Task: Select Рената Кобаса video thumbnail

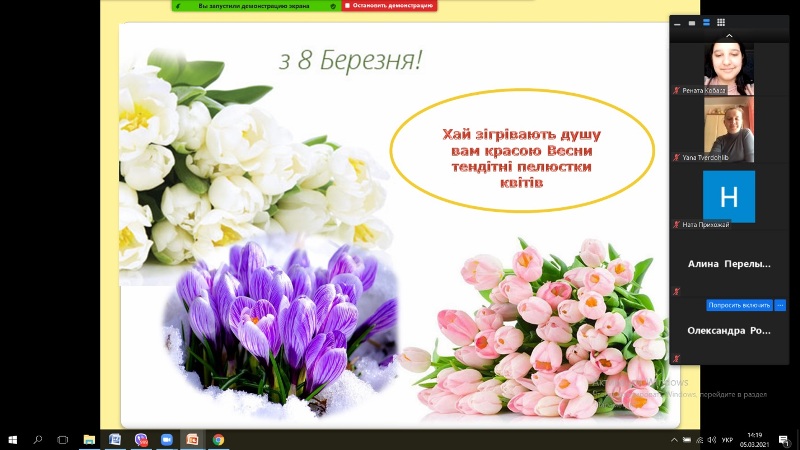Action: click(729, 69)
